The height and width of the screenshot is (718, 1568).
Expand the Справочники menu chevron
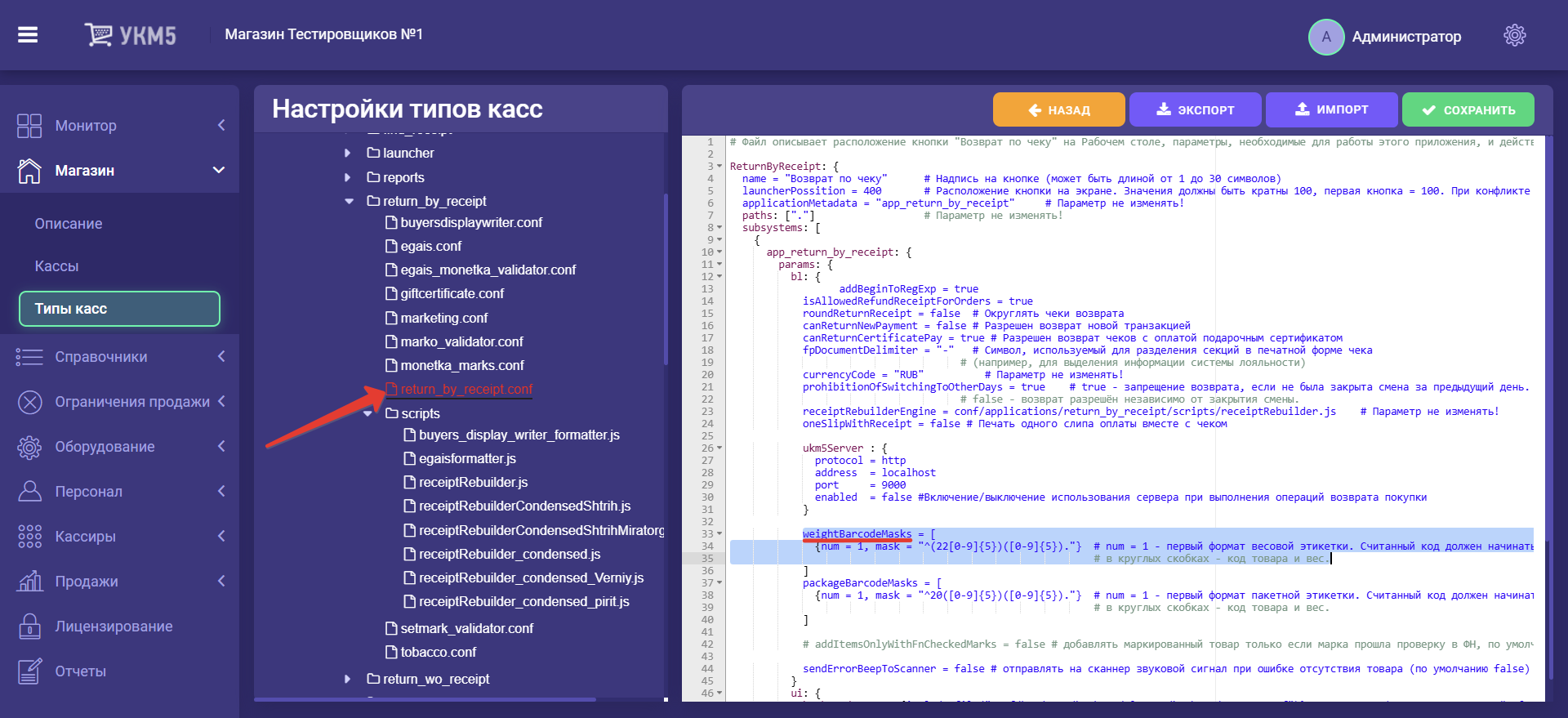click(221, 356)
